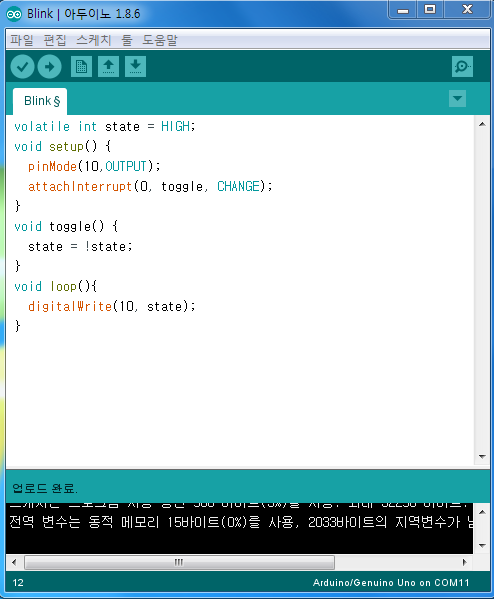Click the 'pinMode(10,OUTPUT);' line

tap(94, 166)
